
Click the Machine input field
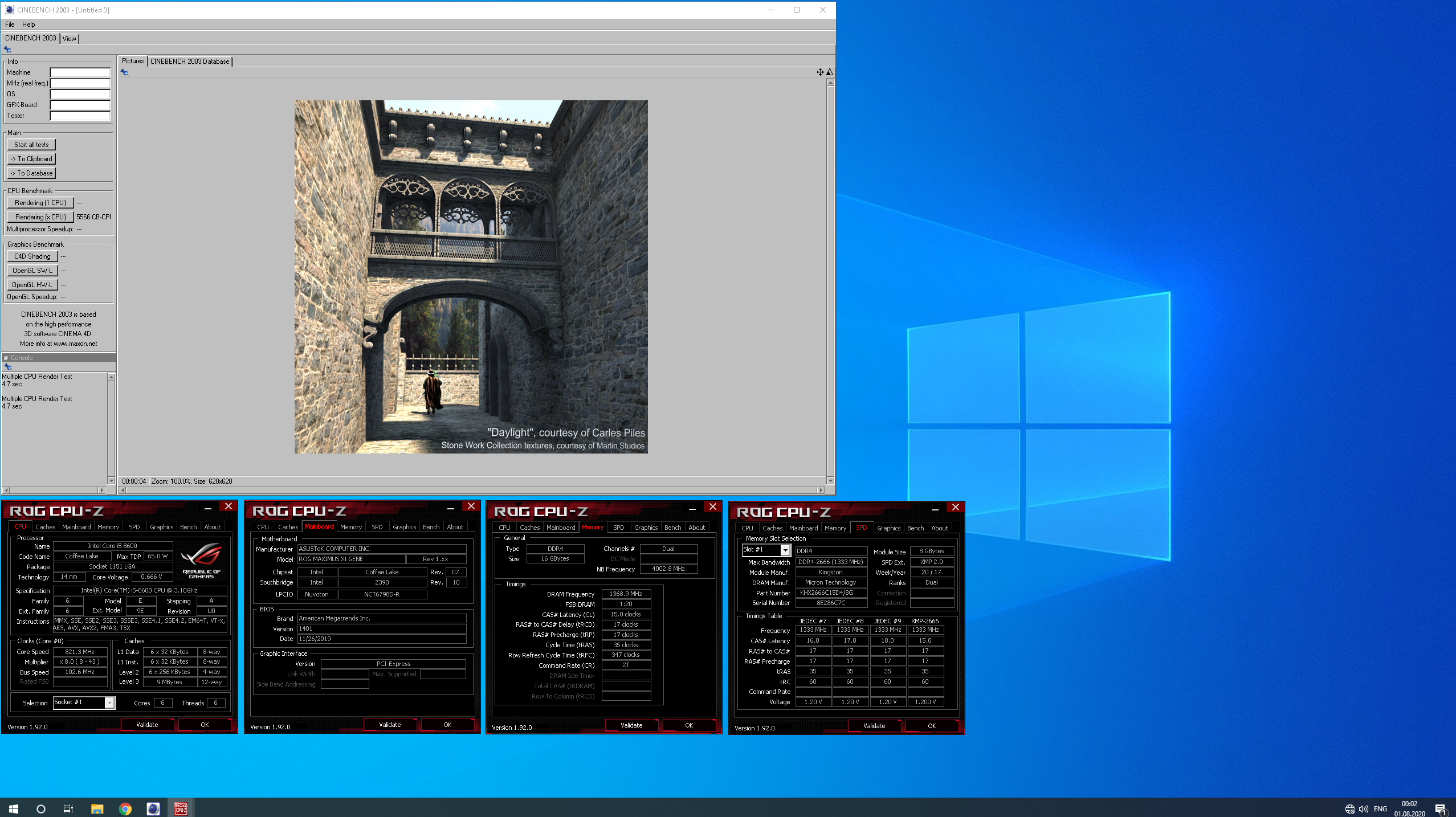pyautogui.click(x=80, y=72)
